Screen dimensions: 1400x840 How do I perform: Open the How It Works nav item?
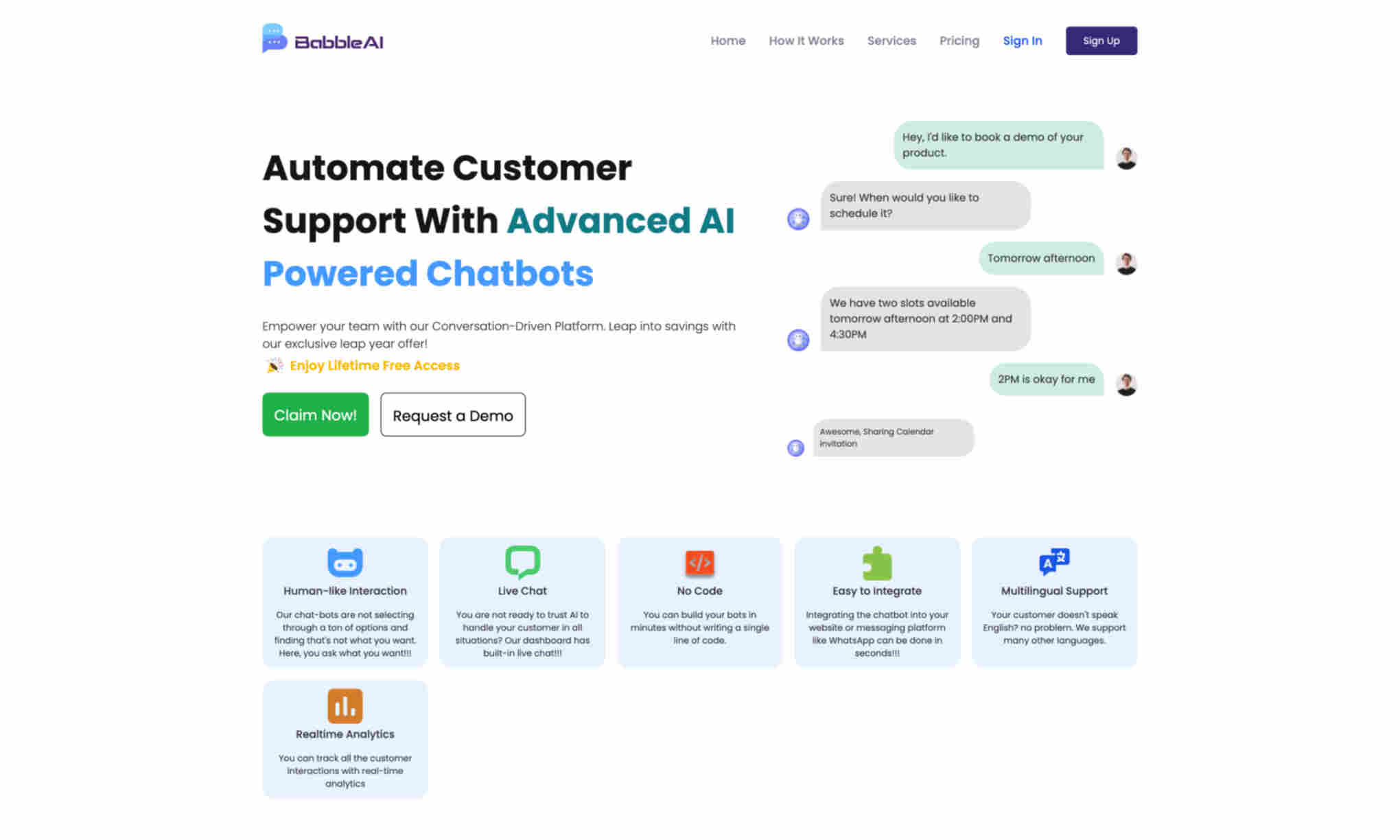tap(806, 40)
